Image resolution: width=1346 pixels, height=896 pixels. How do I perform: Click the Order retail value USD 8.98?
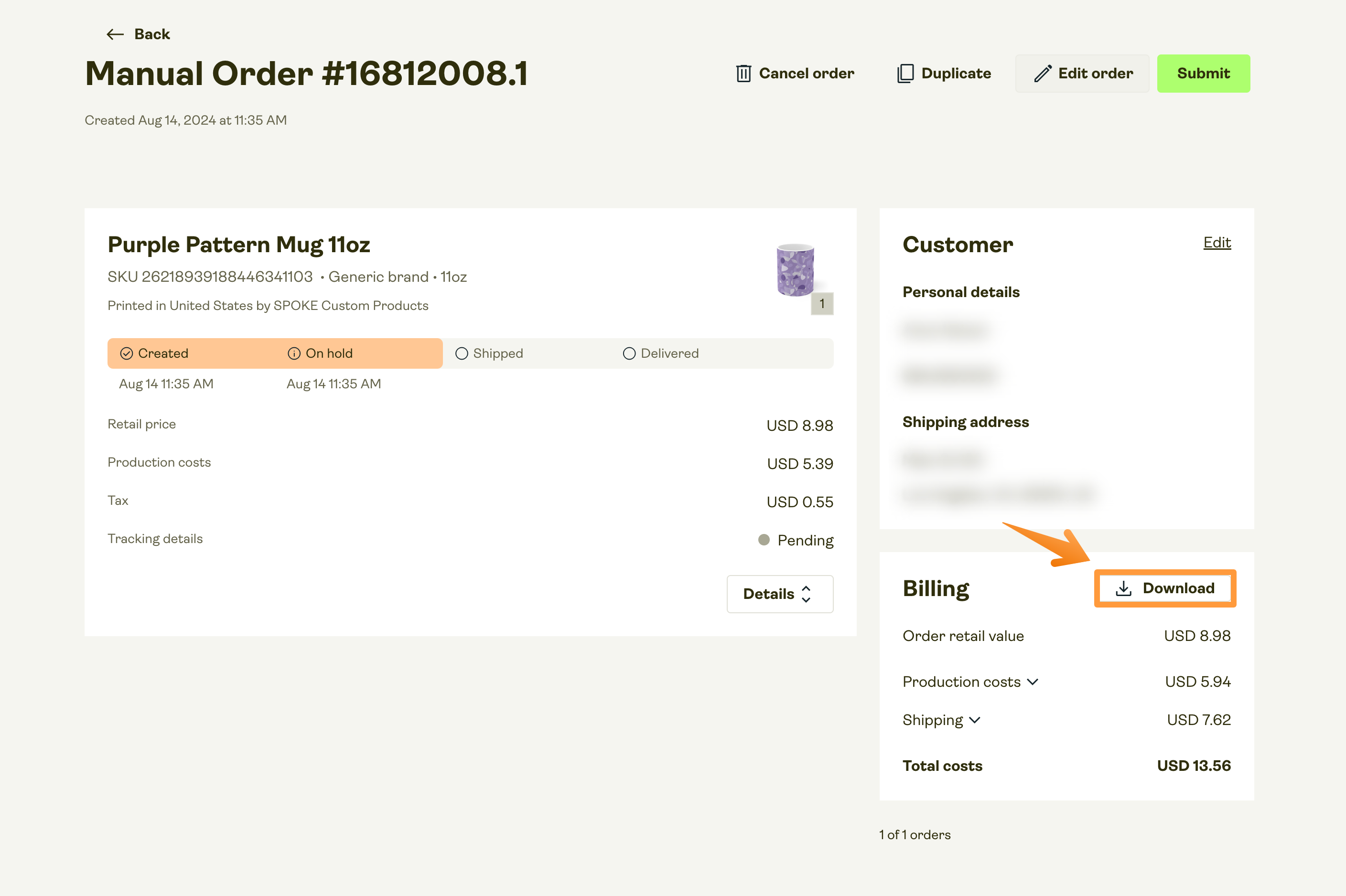click(x=1197, y=636)
